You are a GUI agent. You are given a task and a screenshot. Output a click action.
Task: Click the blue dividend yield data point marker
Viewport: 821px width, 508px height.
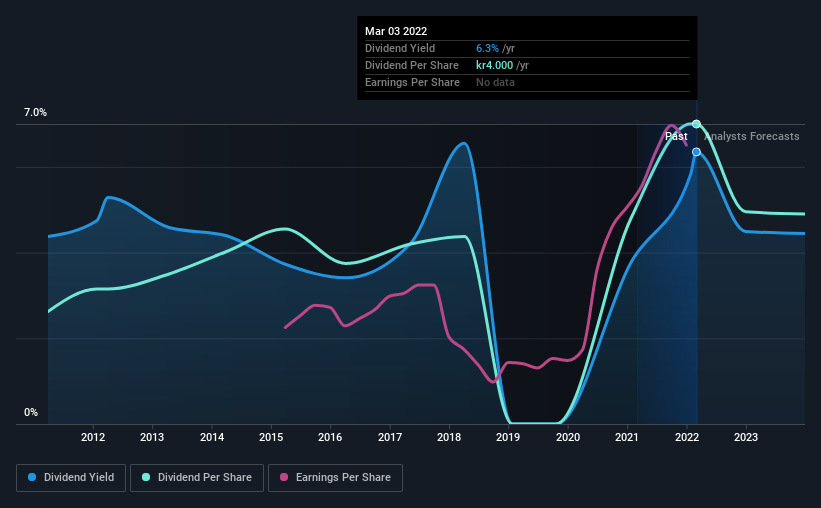tap(696, 152)
